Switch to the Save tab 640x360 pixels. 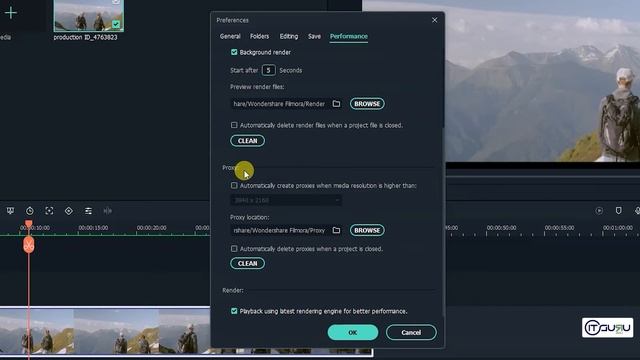(x=314, y=36)
